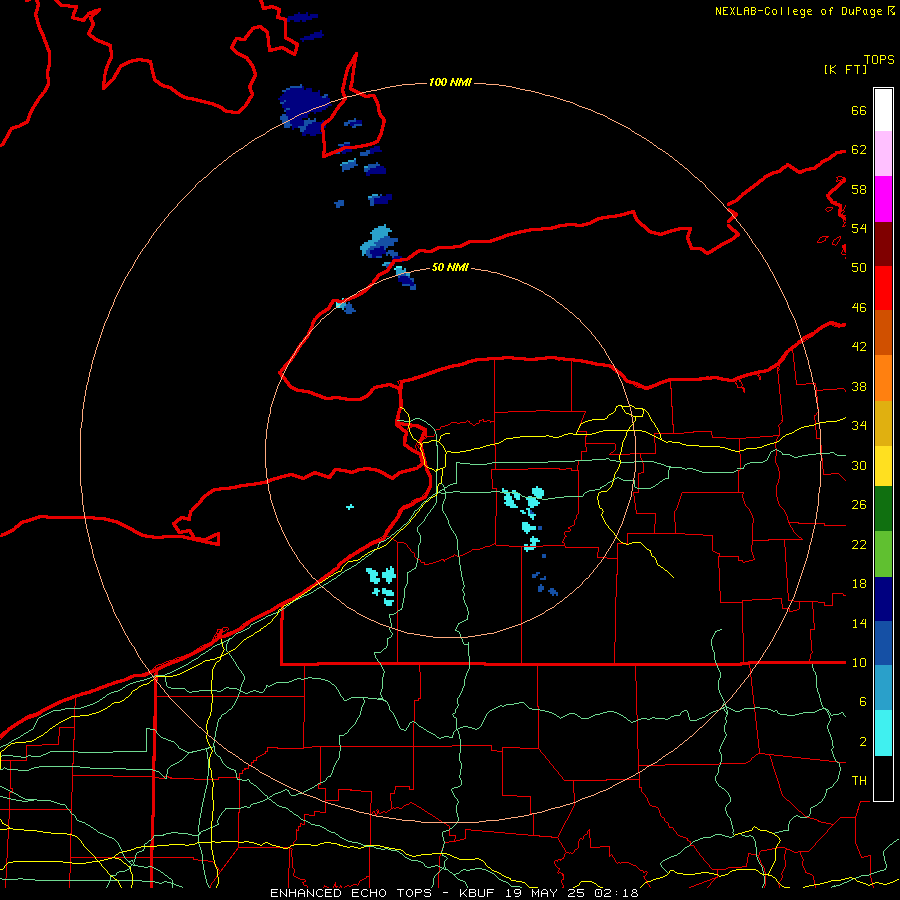The width and height of the screenshot is (900, 900).
Task: Click the '50 NMI' range ring label
Action: tap(450, 267)
